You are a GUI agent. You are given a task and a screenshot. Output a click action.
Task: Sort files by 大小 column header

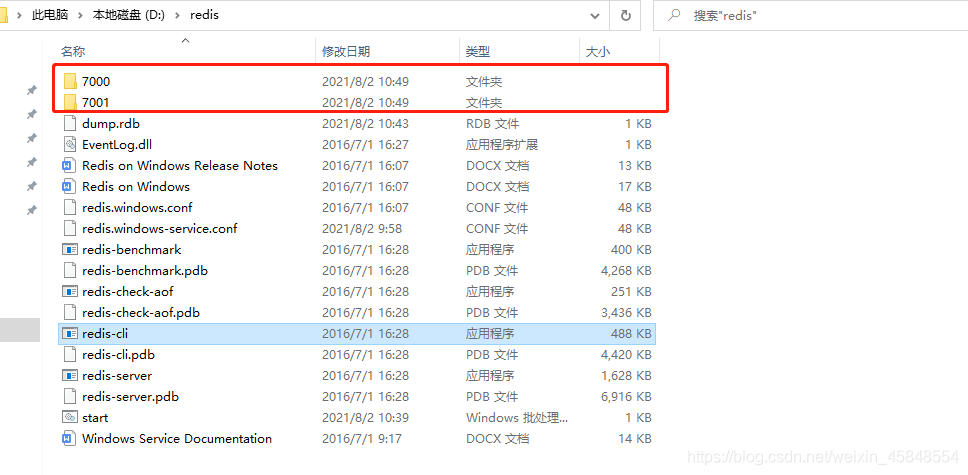[x=597, y=51]
